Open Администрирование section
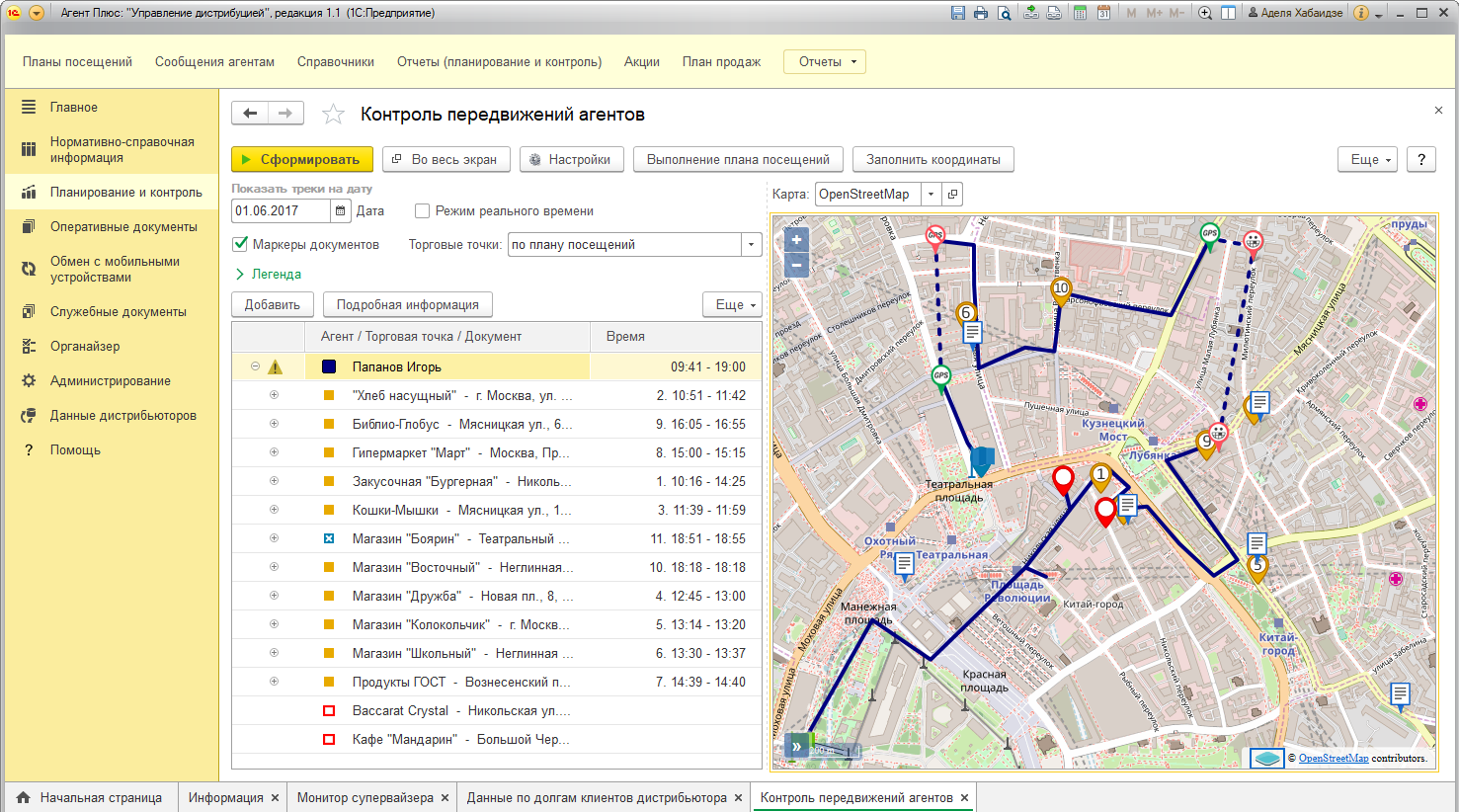Image resolution: width=1459 pixels, height=812 pixels. (x=112, y=380)
